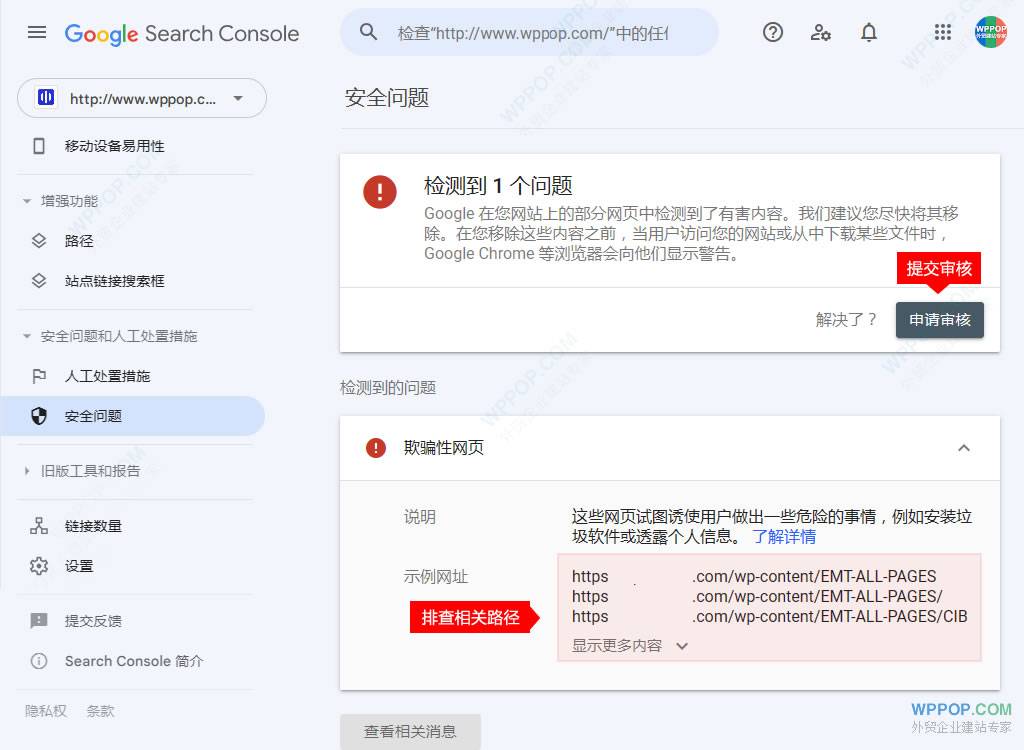The image size is (1024, 750).
Task: Click the 路径 layers icon
Action: coord(39,241)
